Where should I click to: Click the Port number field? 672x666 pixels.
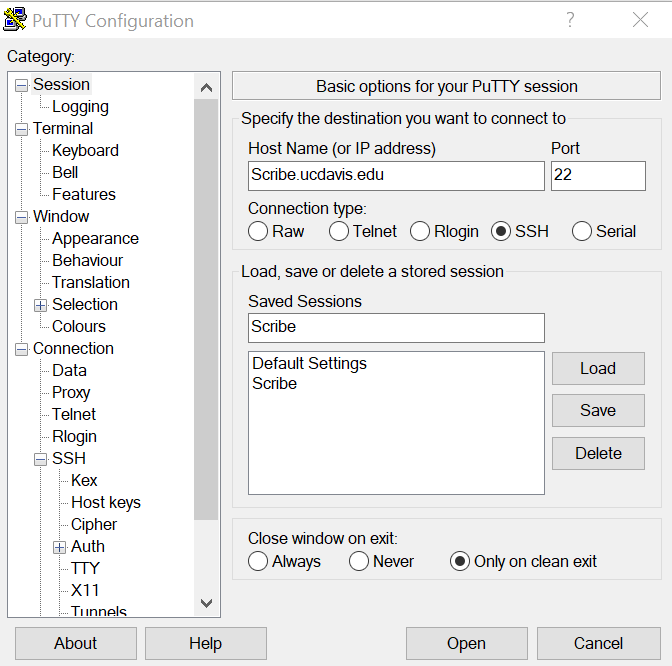[x=598, y=176]
